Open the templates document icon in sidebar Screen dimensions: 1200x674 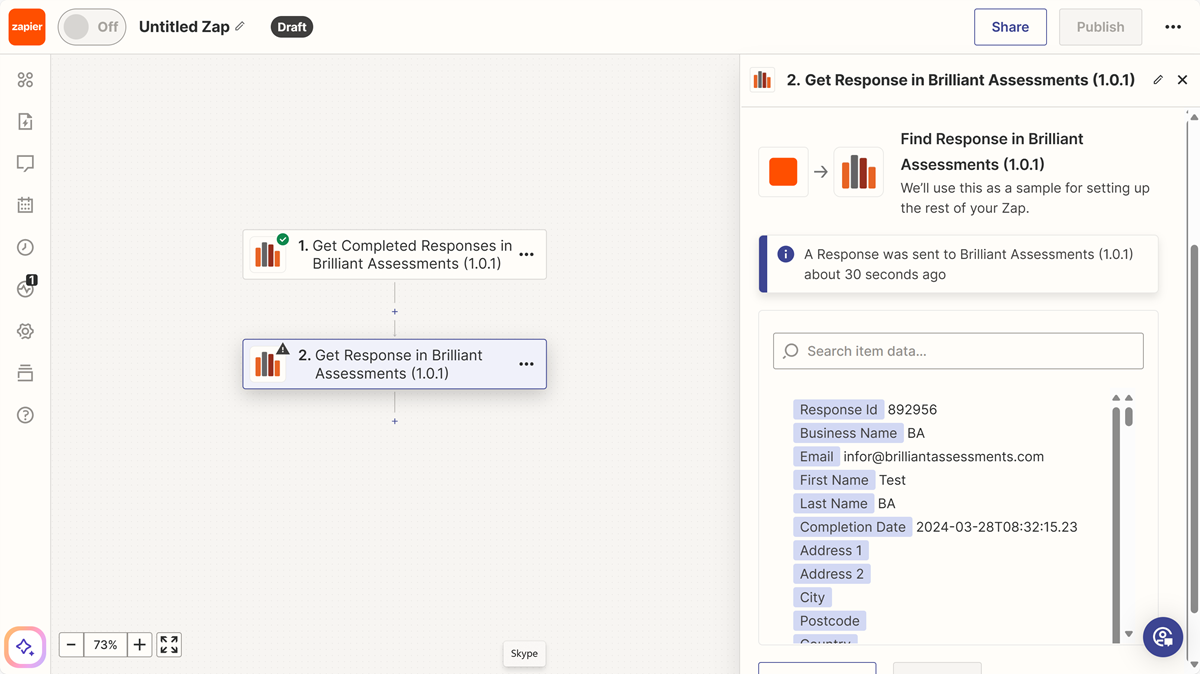(x=25, y=120)
